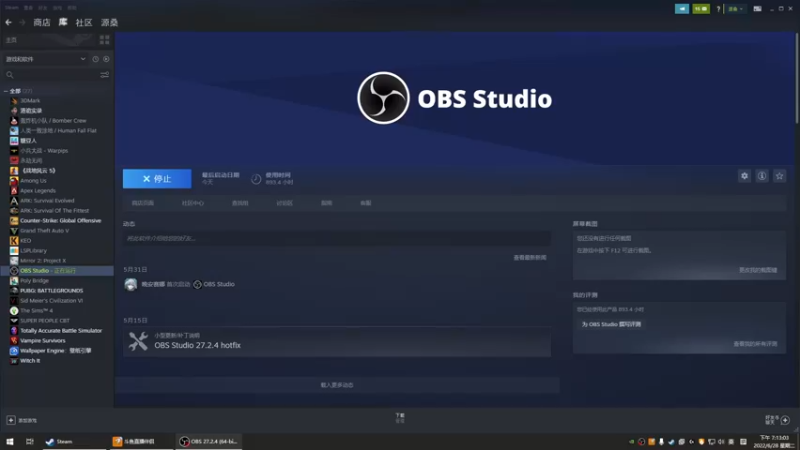Switch to OBS 27.2.4 taskbar window
This screenshot has width=800, height=450.
pyautogui.click(x=209, y=441)
